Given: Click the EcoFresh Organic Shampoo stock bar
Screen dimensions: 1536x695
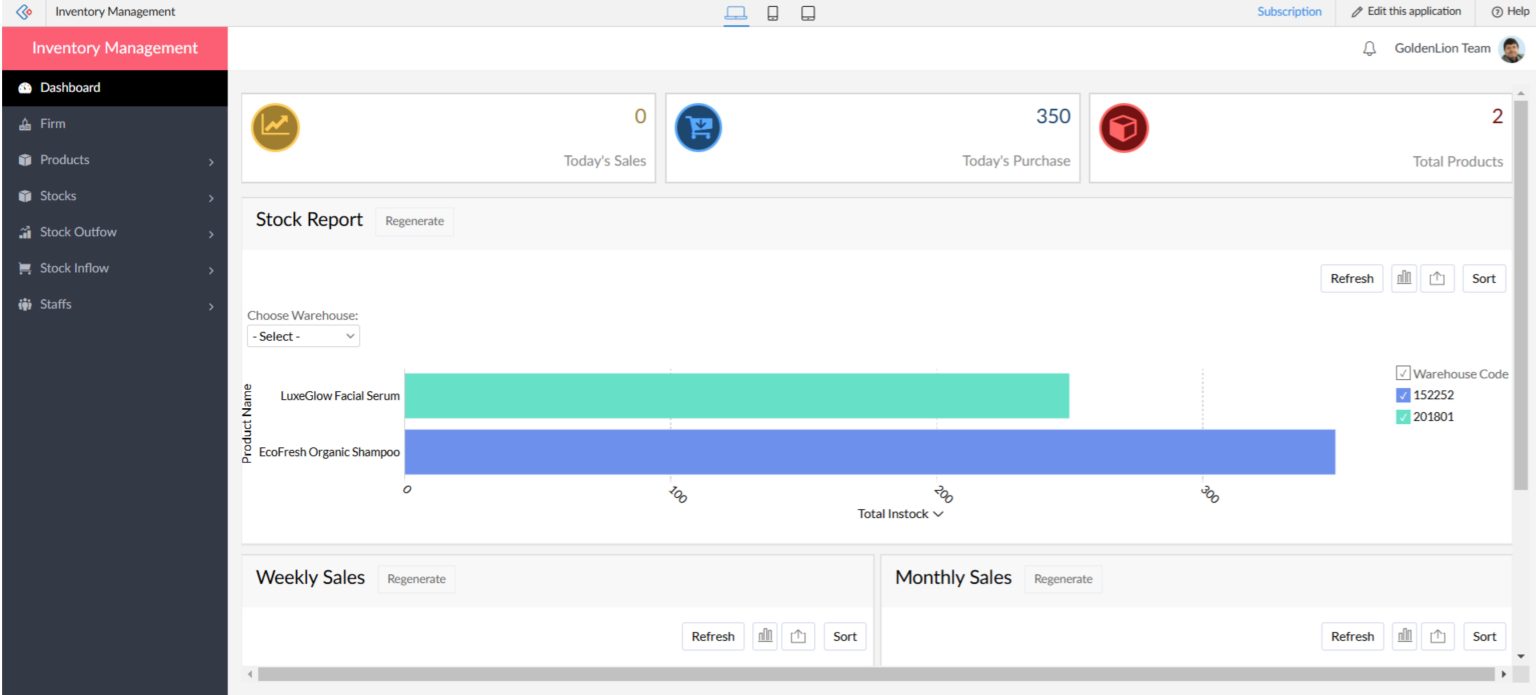Looking at the screenshot, I should (870, 451).
